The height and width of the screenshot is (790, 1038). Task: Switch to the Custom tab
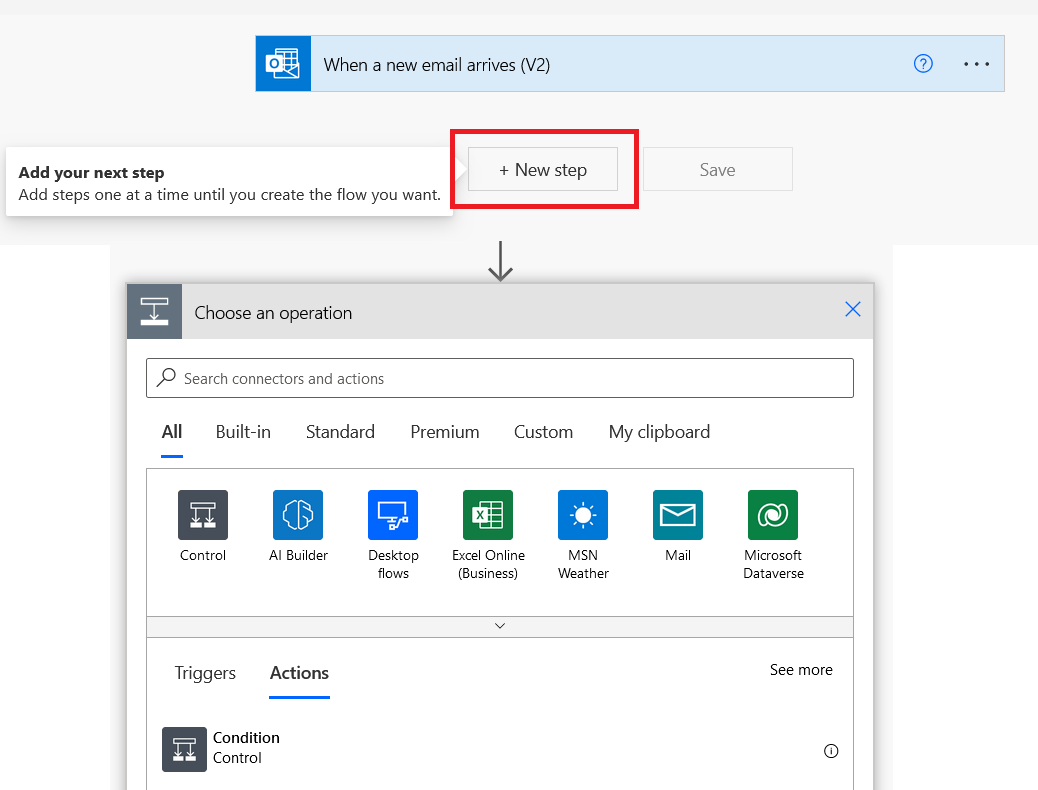pyautogui.click(x=543, y=432)
